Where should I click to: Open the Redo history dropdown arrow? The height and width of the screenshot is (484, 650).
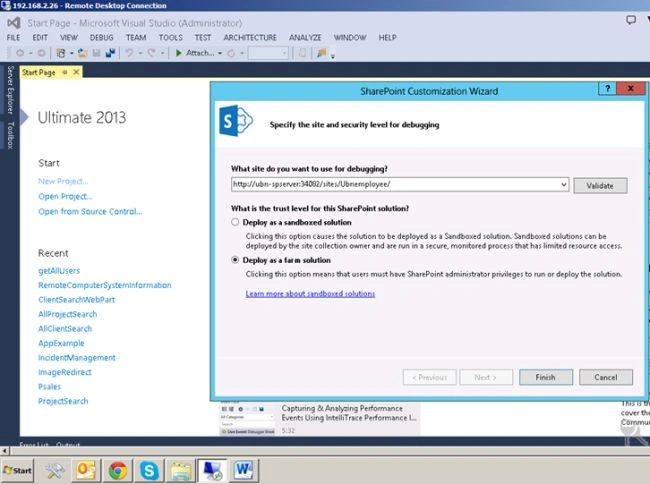coord(162,53)
